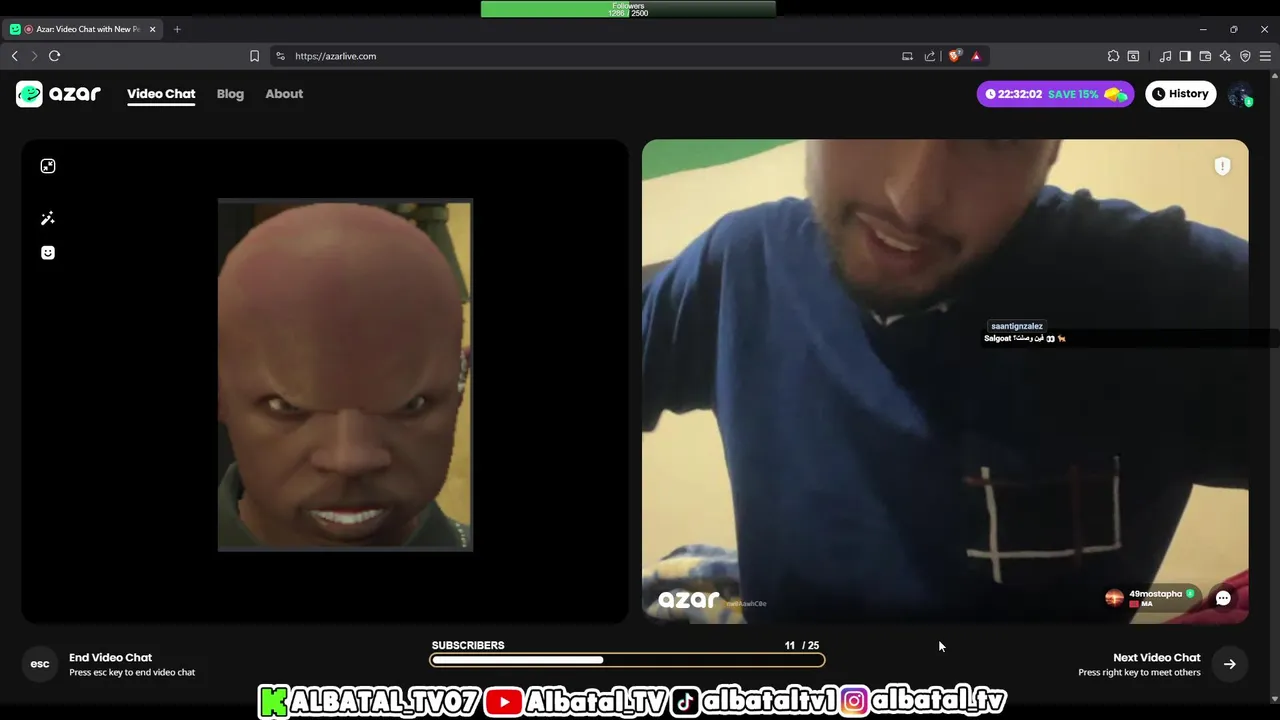
Task: Open the browser hamburger menu
Action: (x=1265, y=56)
